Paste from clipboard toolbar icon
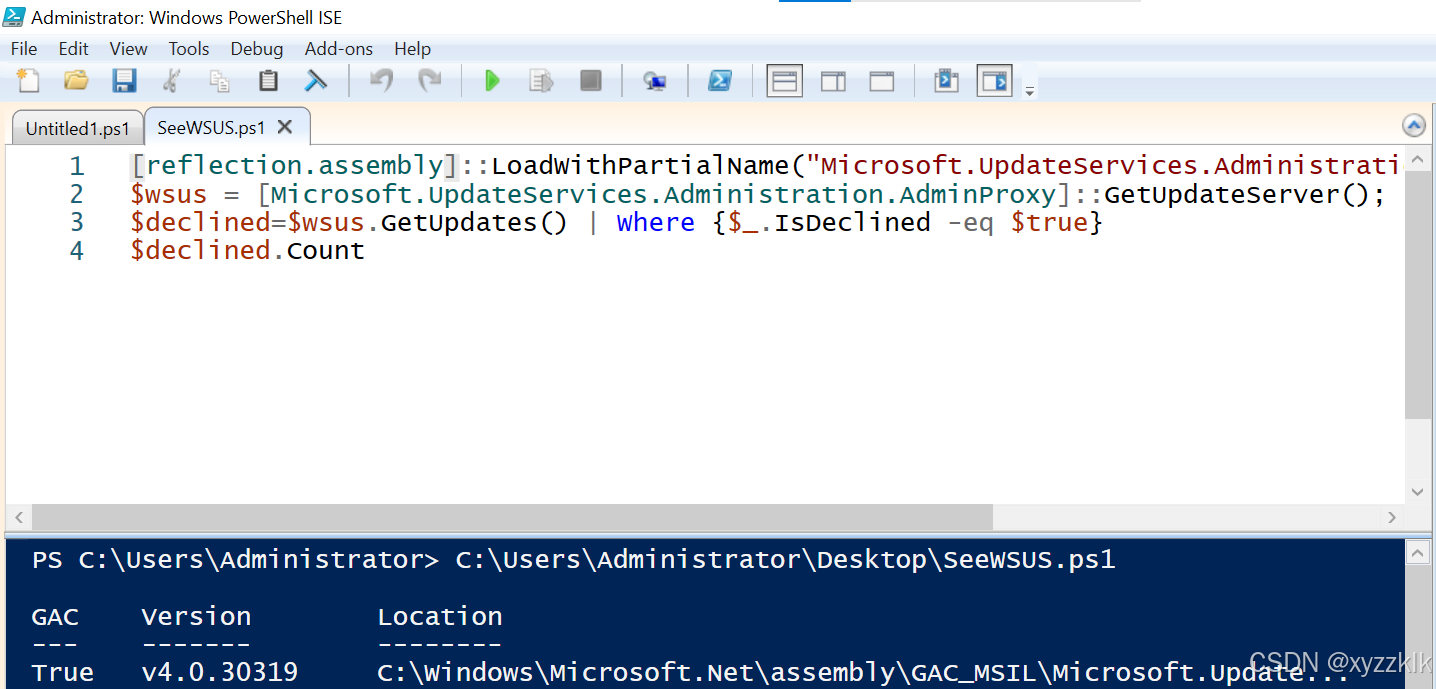 [x=267, y=80]
